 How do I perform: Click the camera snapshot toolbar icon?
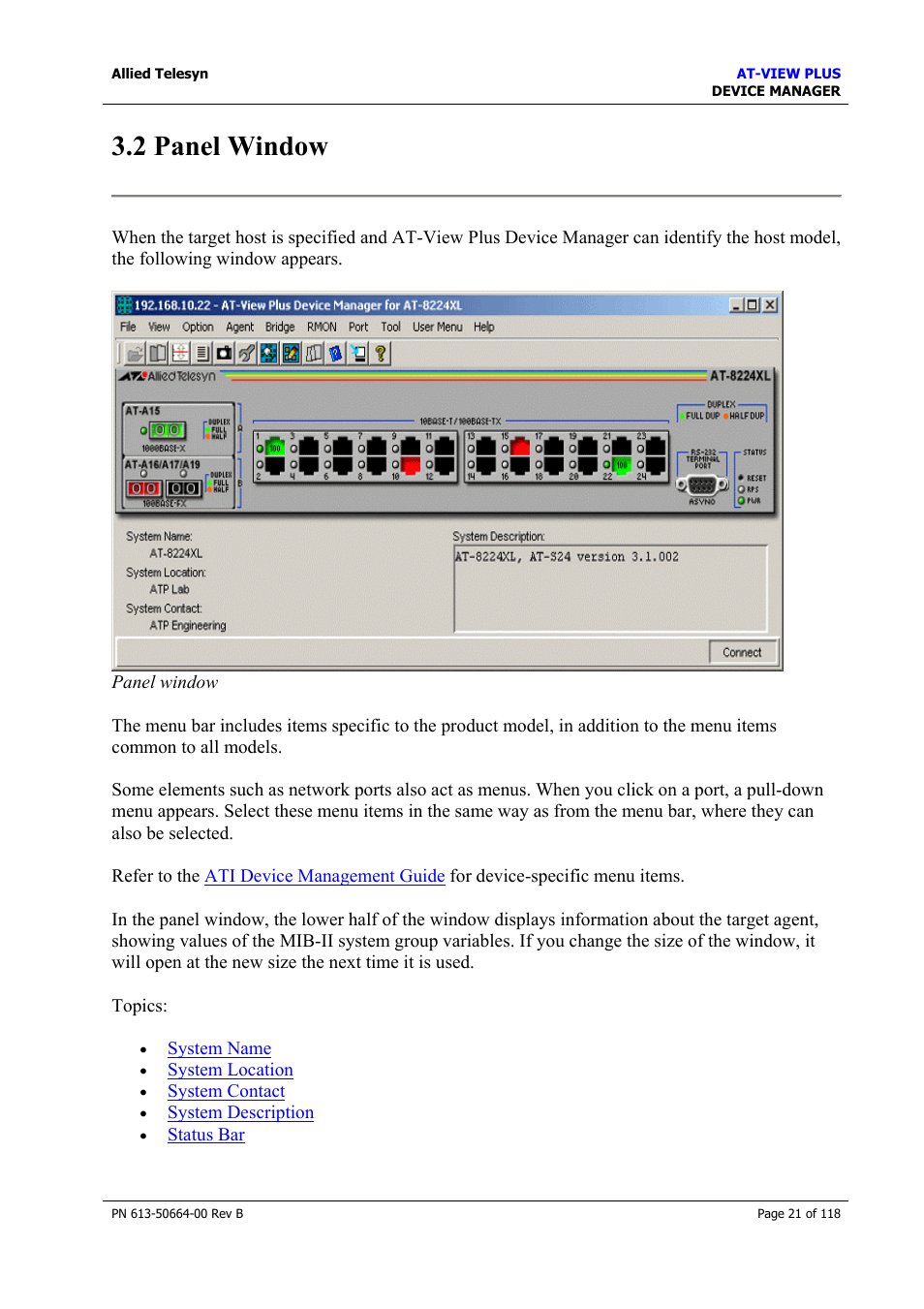pyautogui.click(x=225, y=354)
